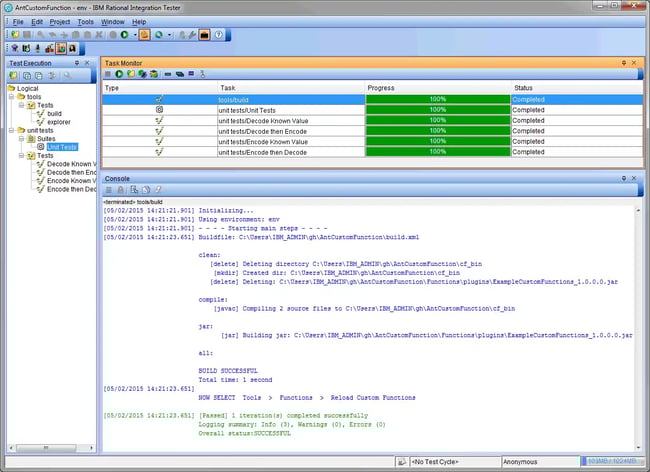Pin the Task Monitor panel
The height and width of the screenshot is (472, 650).
pos(625,62)
